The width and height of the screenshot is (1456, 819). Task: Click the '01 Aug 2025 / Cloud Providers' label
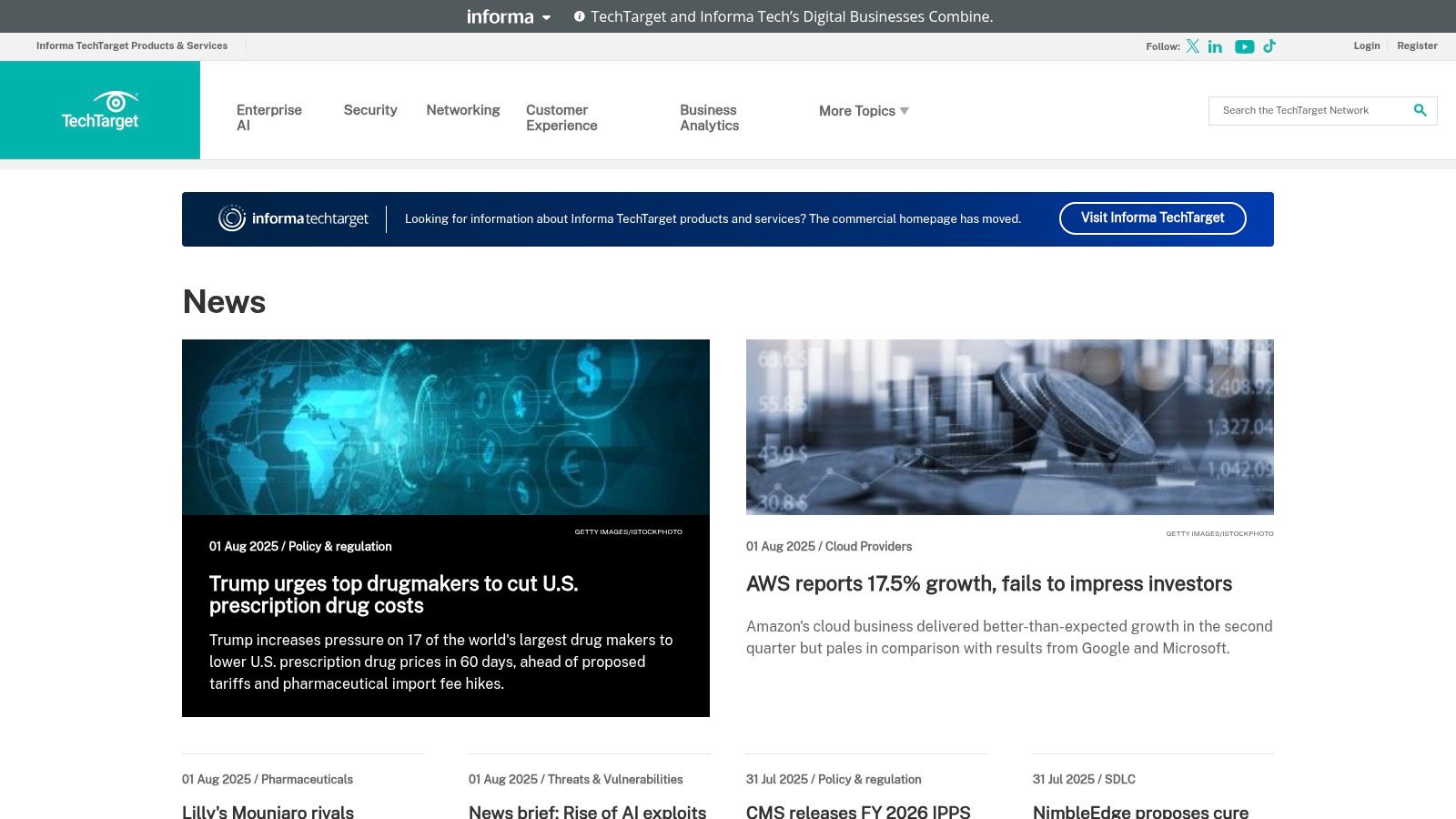(x=829, y=546)
